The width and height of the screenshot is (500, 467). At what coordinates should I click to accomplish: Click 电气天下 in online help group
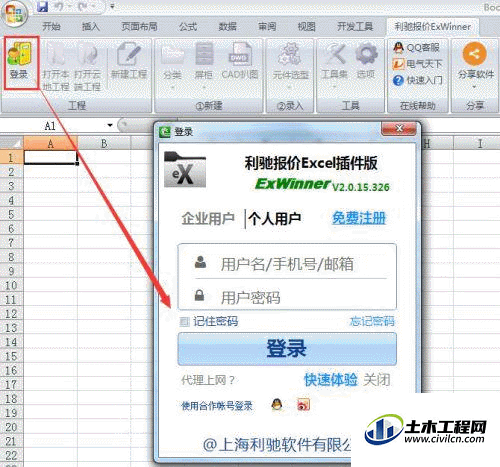click(x=417, y=64)
